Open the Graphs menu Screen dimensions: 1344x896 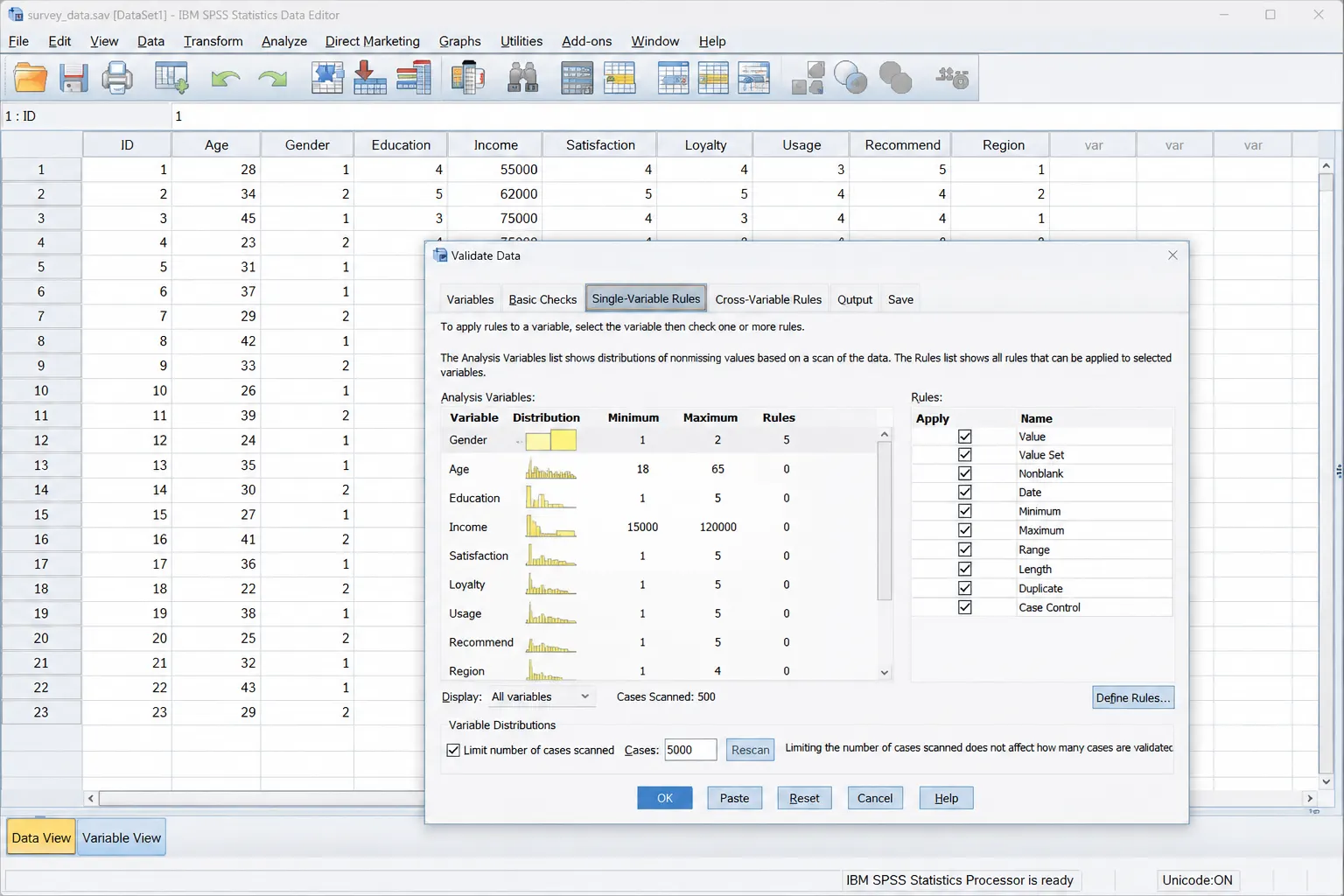[x=460, y=41]
